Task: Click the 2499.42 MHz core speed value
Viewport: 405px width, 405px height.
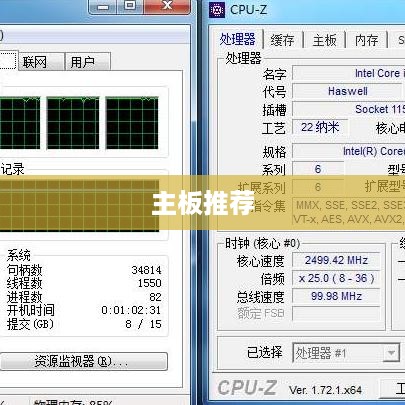Action: tap(336, 260)
